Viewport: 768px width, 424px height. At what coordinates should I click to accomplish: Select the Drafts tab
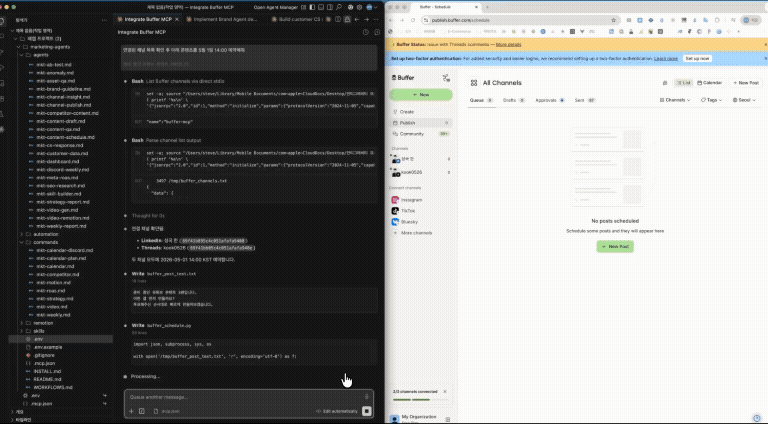pos(513,100)
